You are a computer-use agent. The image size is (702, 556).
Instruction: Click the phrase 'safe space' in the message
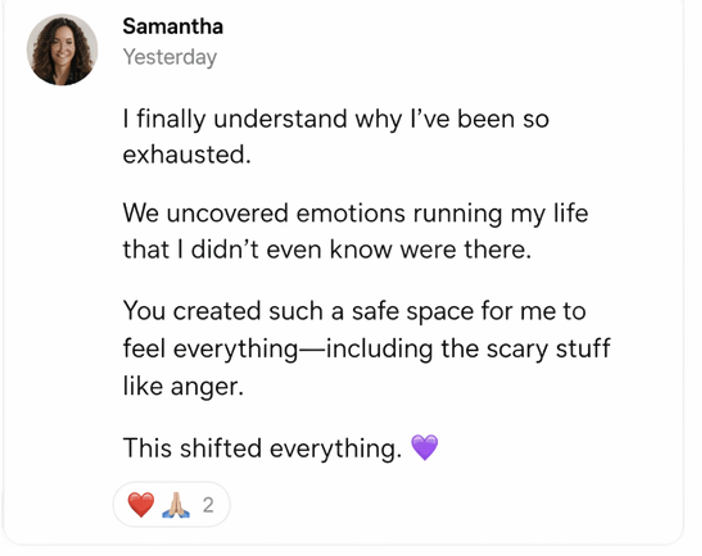click(x=413, y=312)
